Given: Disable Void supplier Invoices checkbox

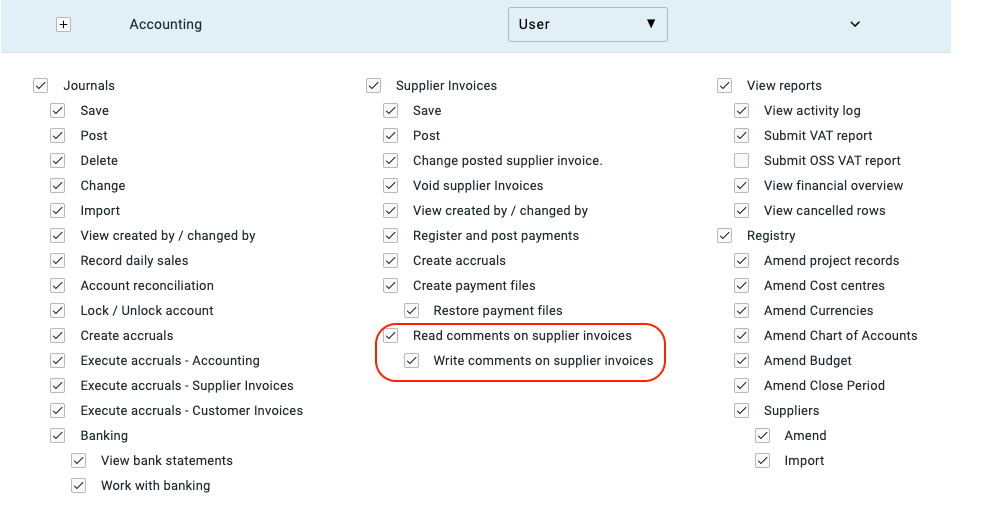Looking at the screenshot, I should [391, 186].
